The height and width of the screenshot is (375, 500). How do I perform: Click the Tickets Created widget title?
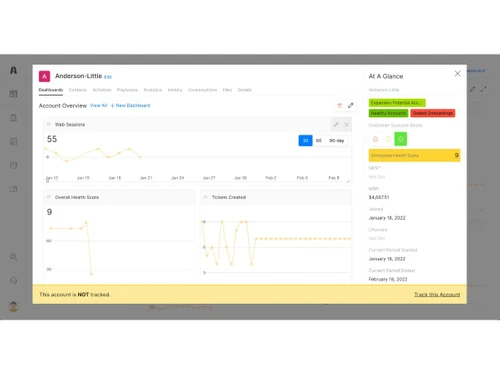[229, 197]
